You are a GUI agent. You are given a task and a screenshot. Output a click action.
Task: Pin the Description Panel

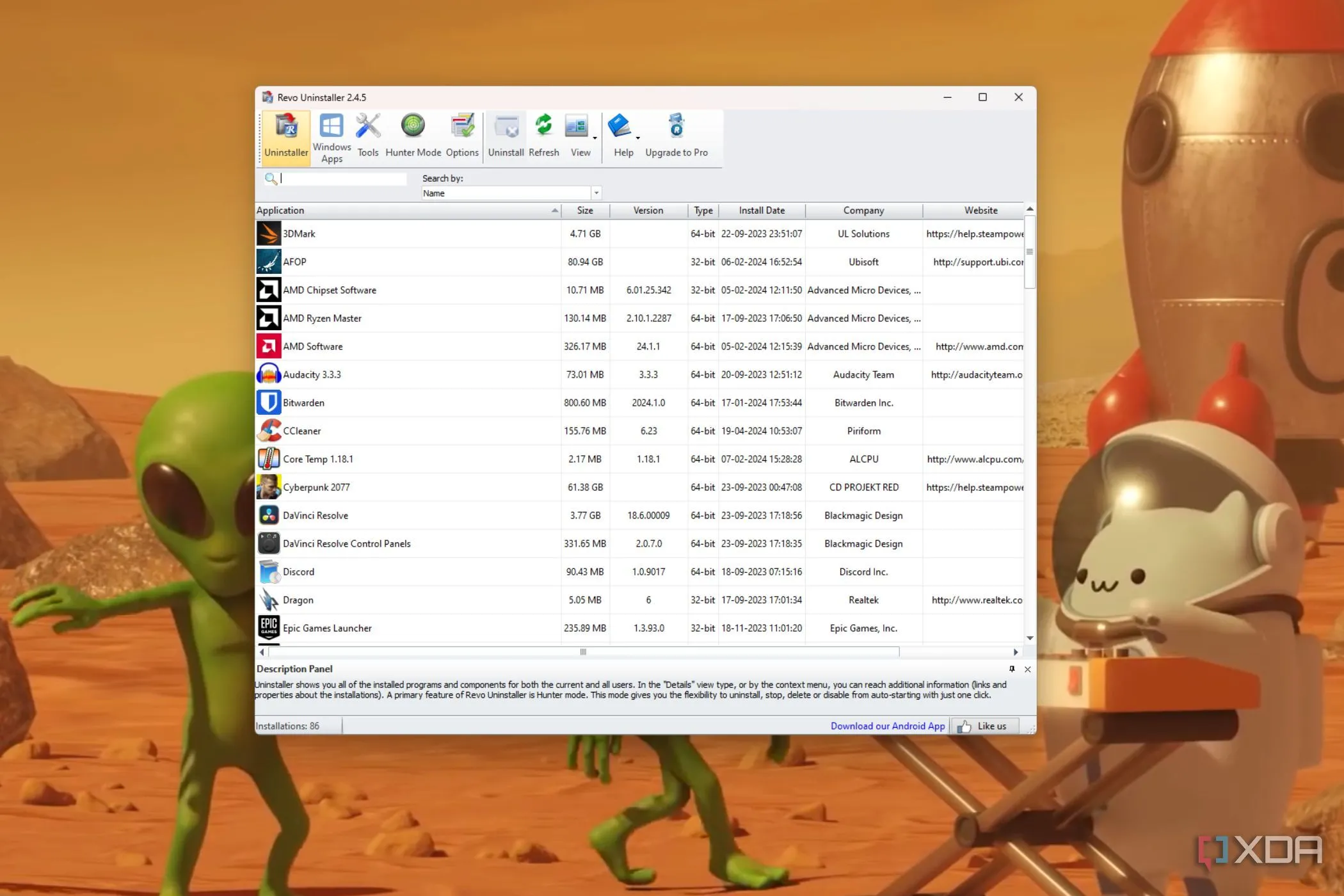tap(1012, 669)
